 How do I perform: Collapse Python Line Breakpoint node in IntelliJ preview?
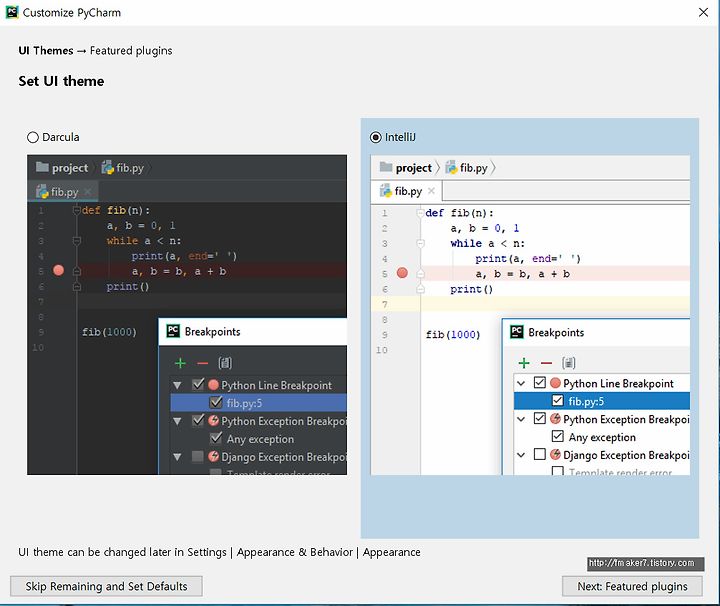coord(521,383)
